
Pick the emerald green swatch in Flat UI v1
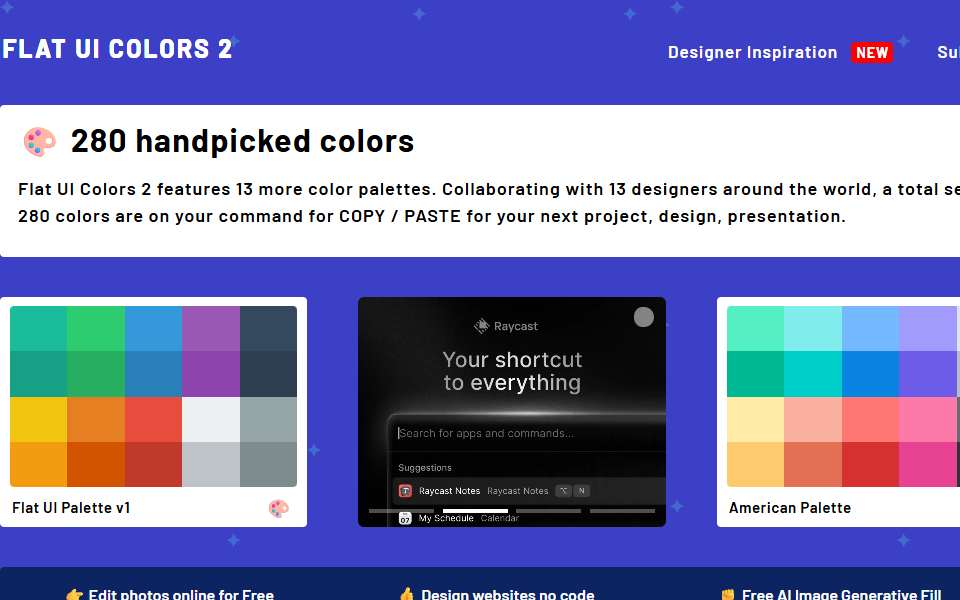point(96,328)
